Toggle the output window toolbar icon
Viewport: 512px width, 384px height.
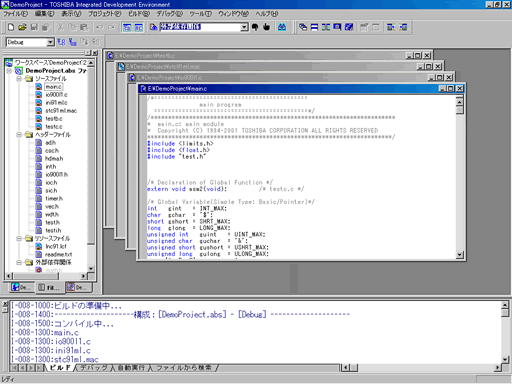139,27
